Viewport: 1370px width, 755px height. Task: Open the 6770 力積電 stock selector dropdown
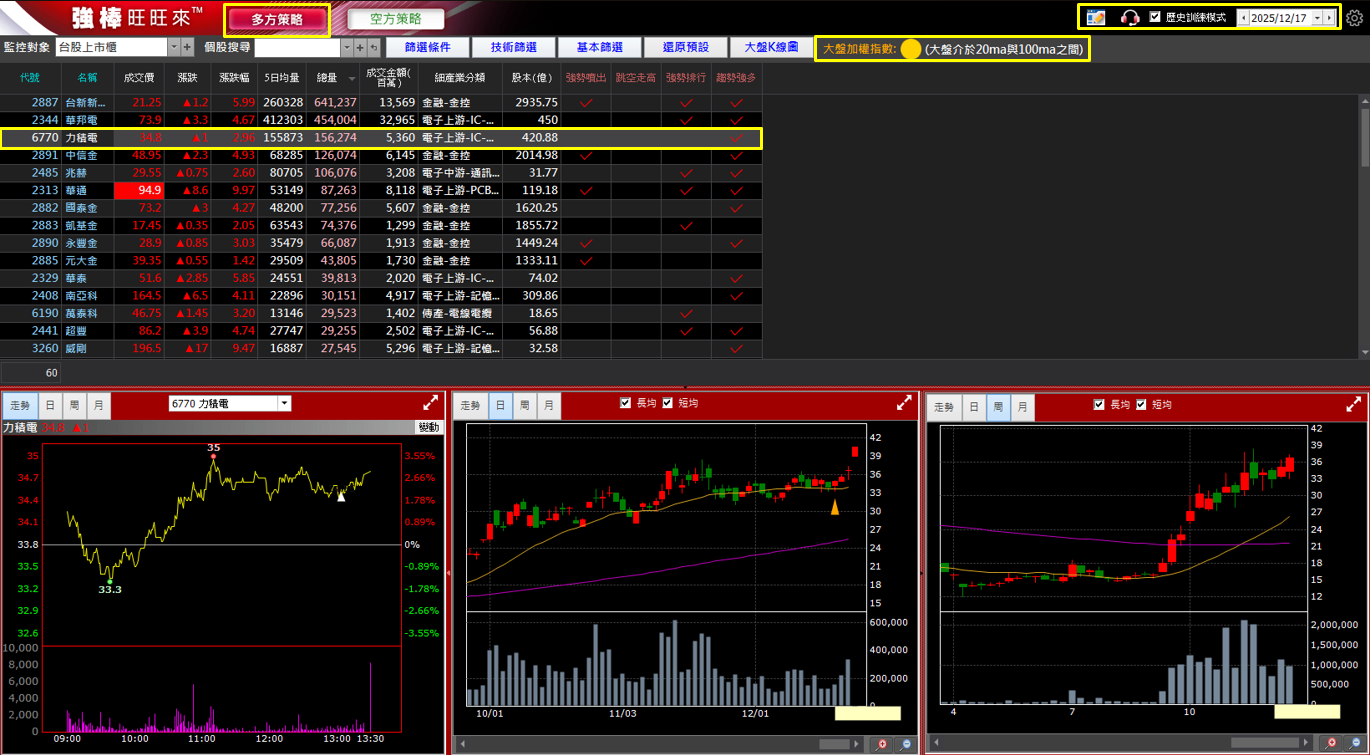tap(284, 404)
